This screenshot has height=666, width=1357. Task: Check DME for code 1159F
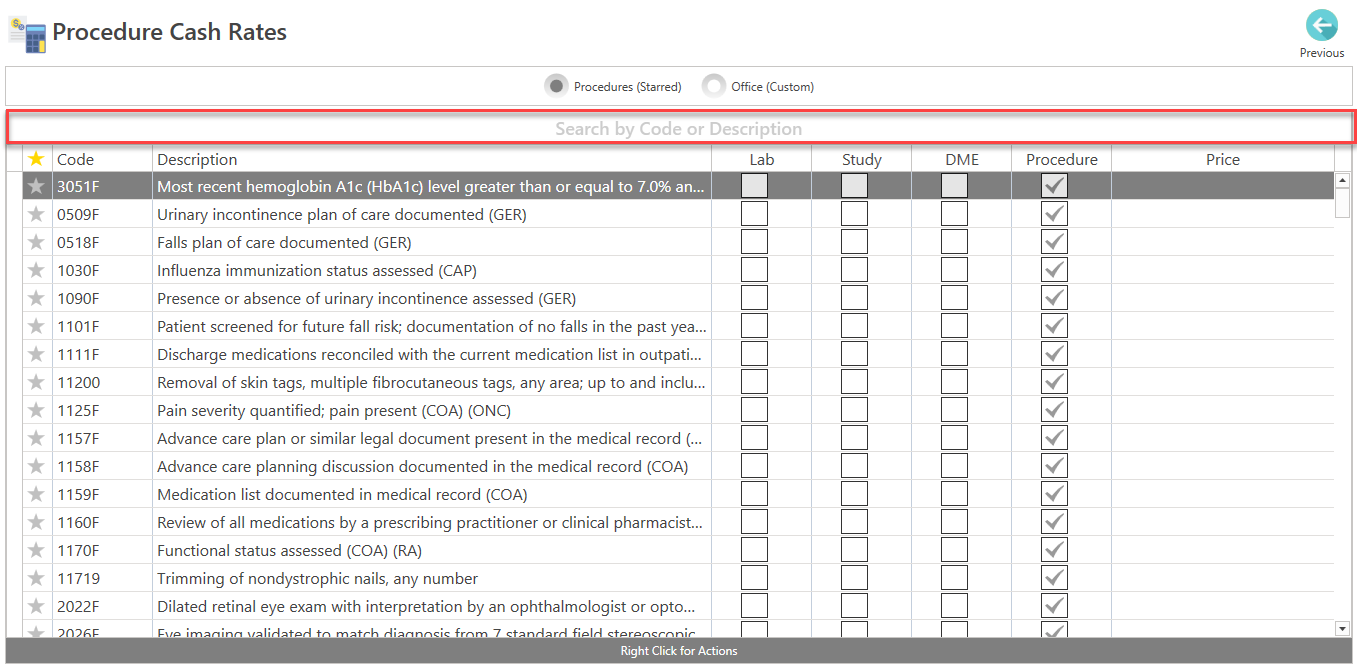954,494
